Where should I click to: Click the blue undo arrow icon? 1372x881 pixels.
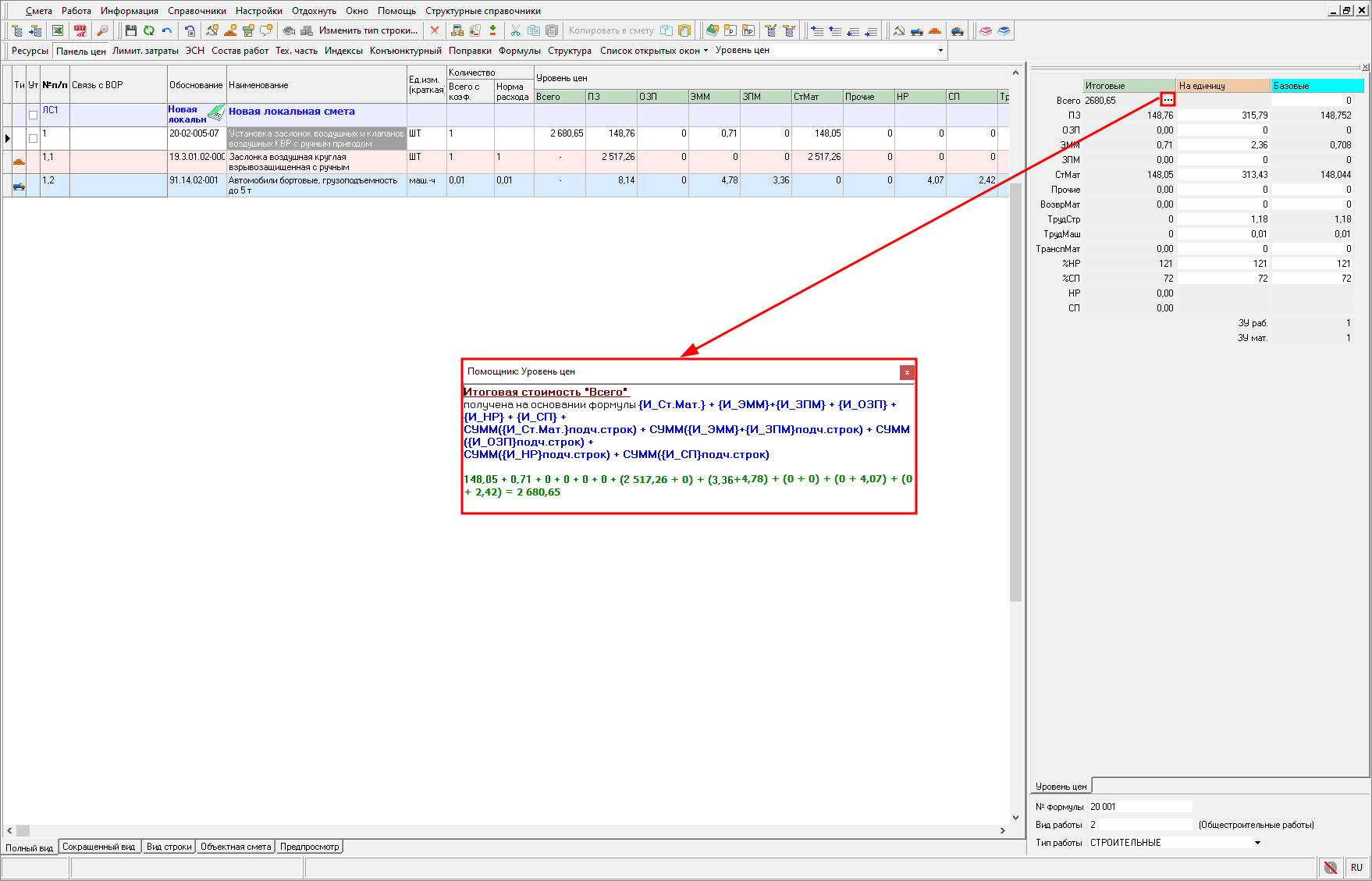click(x=167, y=30)
